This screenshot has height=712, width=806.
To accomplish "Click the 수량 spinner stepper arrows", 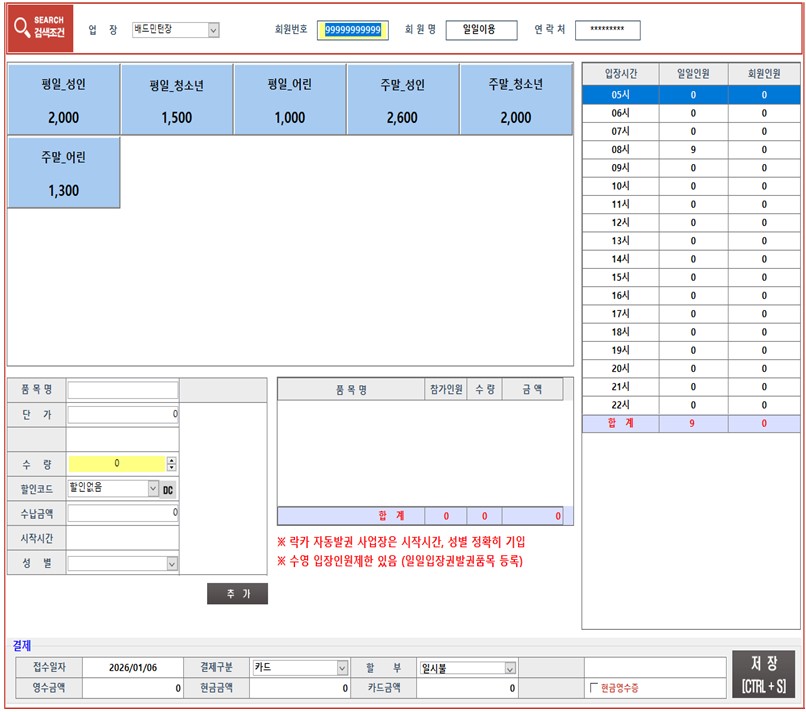I will coord(172,464).
